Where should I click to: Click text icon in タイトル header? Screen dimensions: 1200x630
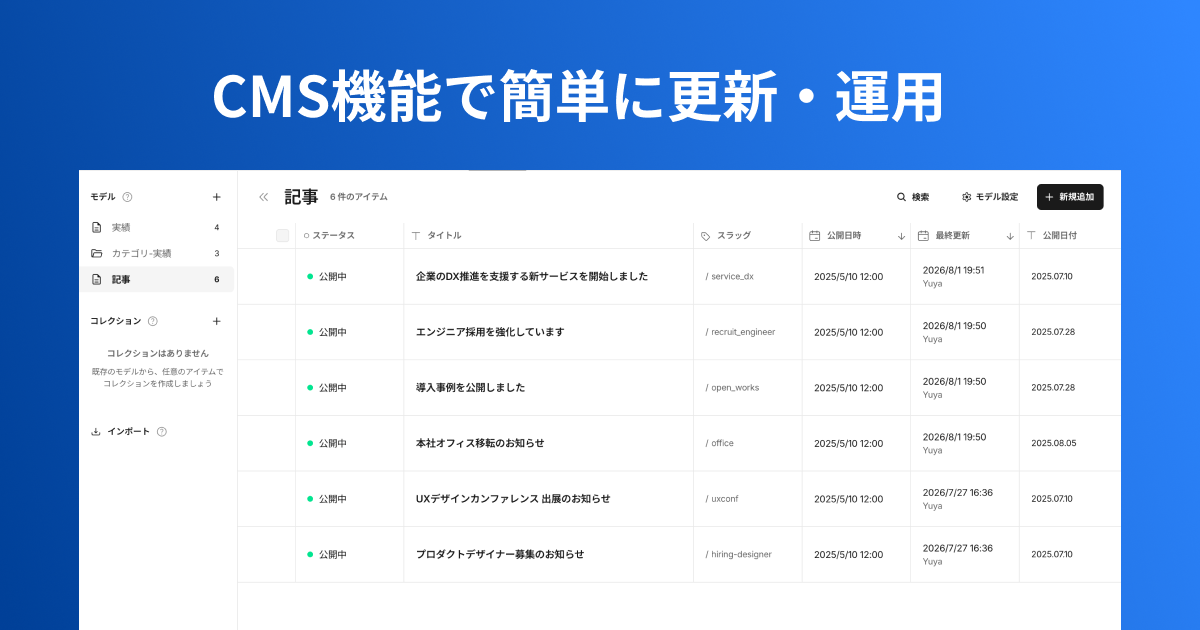pos(416,236)
